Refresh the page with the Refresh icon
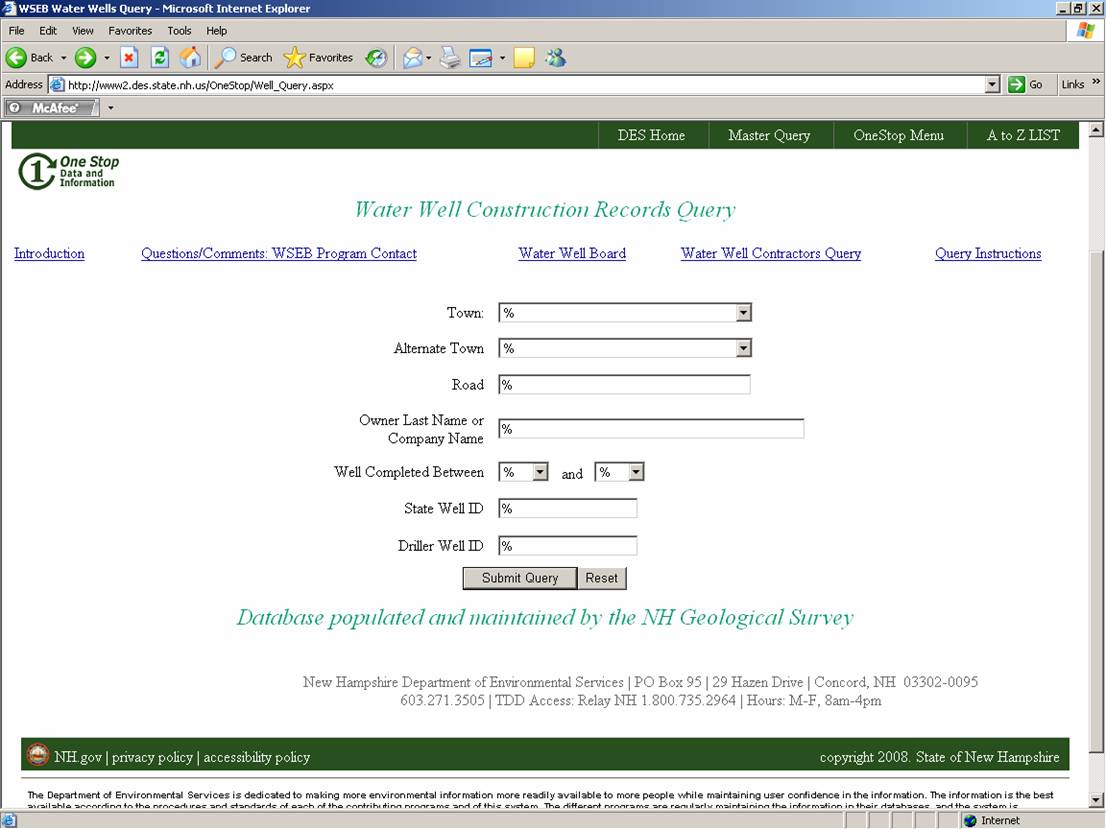 pyautogui.click(x=160, y=58)
